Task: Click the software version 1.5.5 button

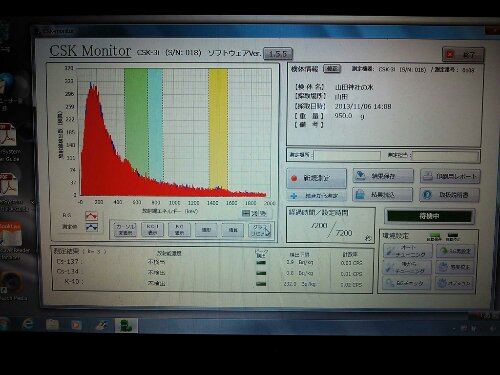Action: (278, 54)
